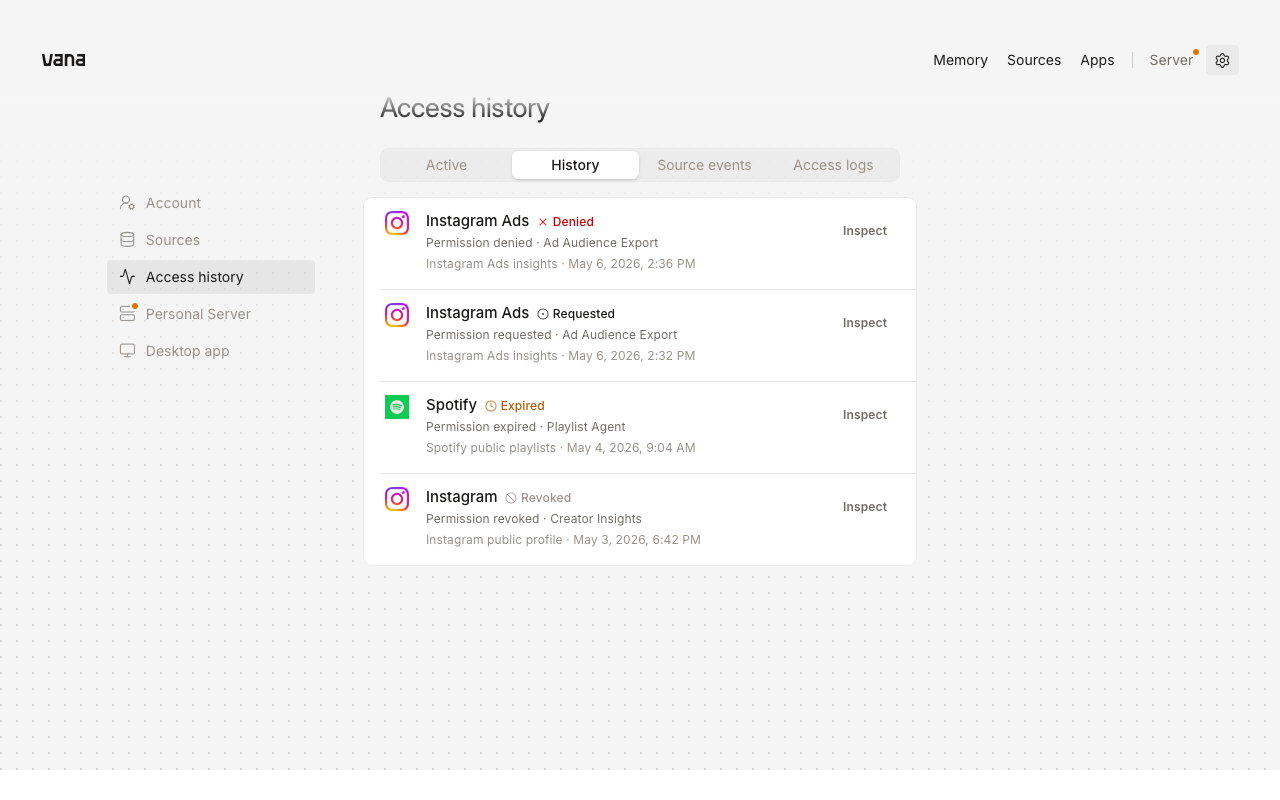
Task: Select the History tab
Action: pos(575,165)
